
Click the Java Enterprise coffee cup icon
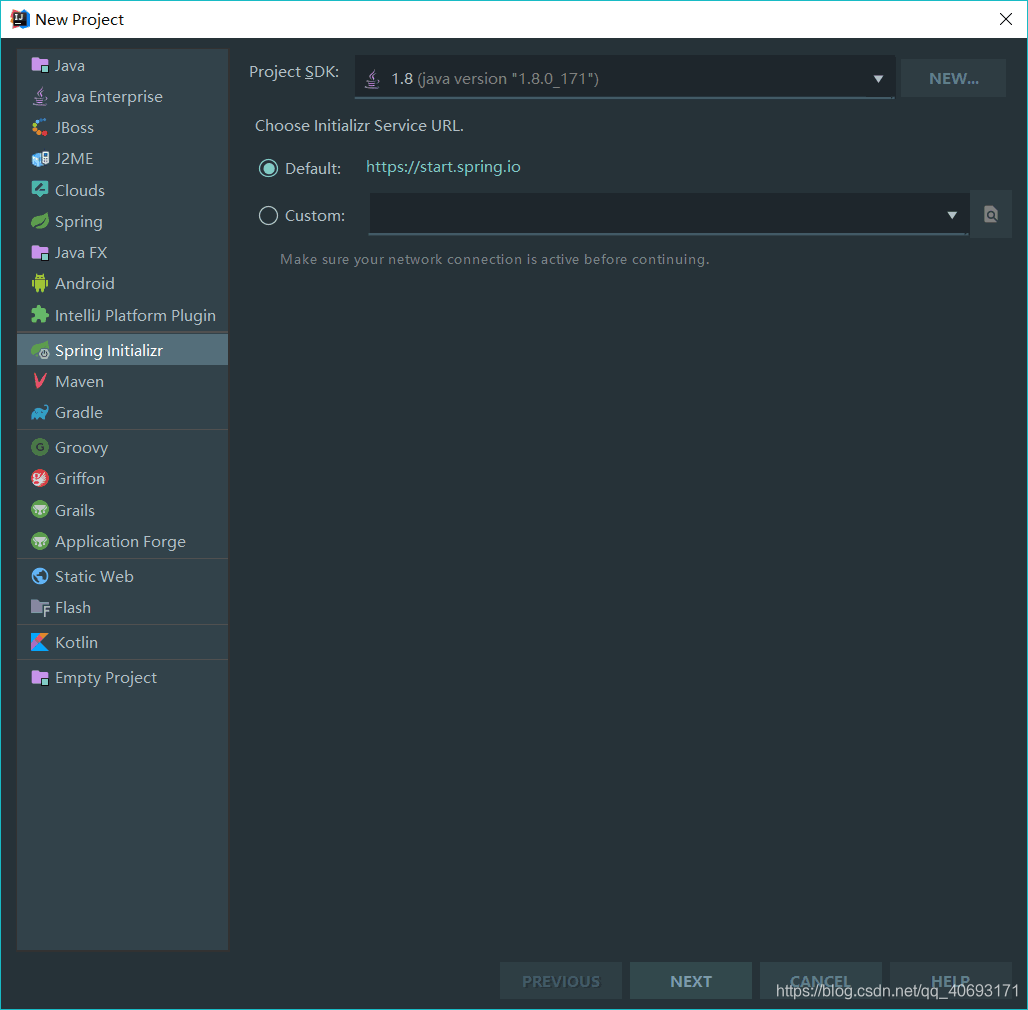click(x=40, y=96)
